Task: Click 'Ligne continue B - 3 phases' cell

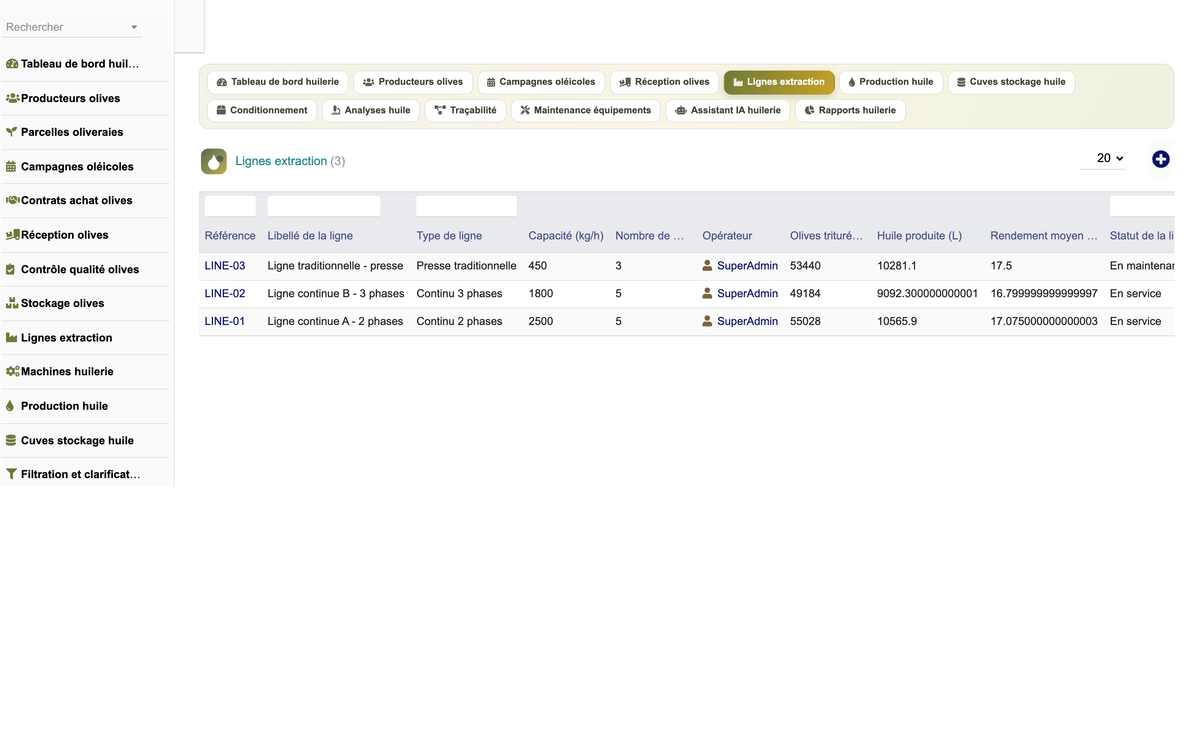Action: 335,294
